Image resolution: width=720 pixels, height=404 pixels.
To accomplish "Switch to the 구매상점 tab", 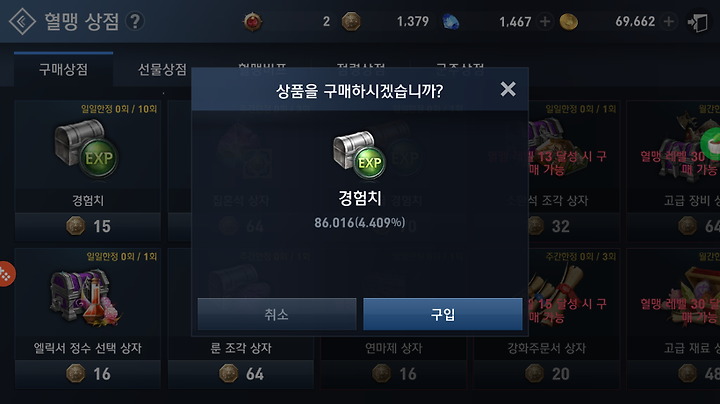I will [x=63, y=69].
